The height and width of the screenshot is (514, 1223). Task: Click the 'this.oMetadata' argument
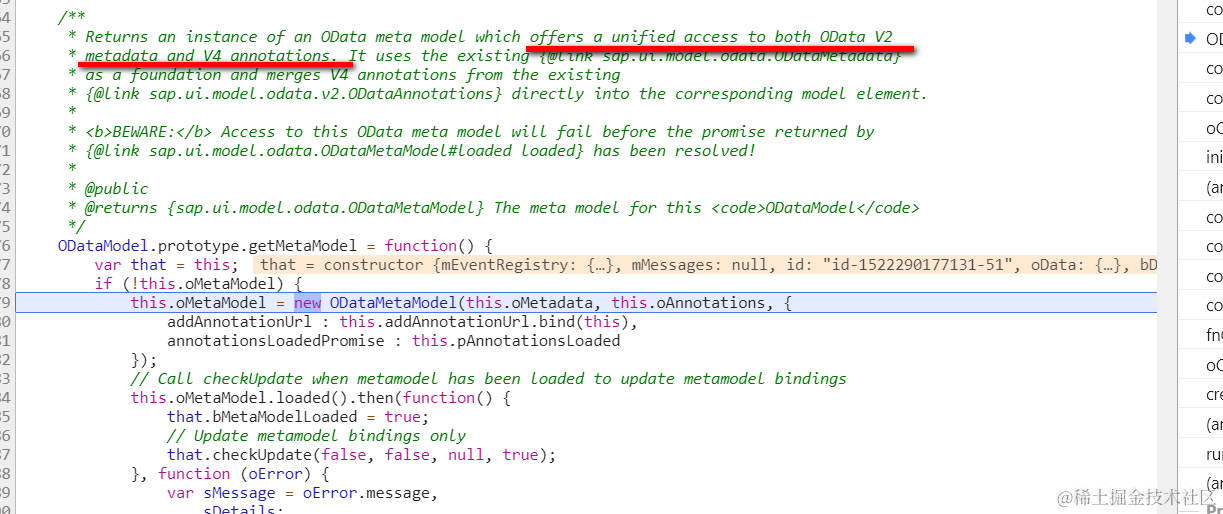[x=530, y=302]
